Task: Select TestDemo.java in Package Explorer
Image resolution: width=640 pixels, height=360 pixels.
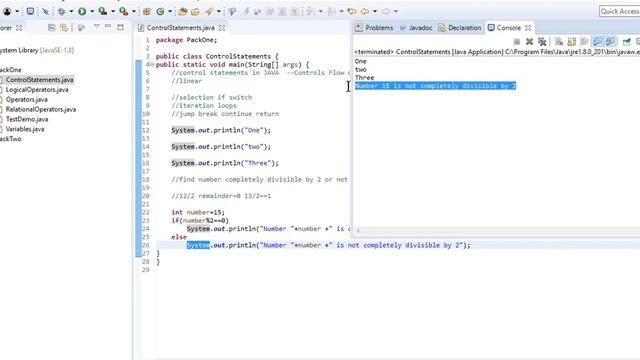Action: [27, 119]
